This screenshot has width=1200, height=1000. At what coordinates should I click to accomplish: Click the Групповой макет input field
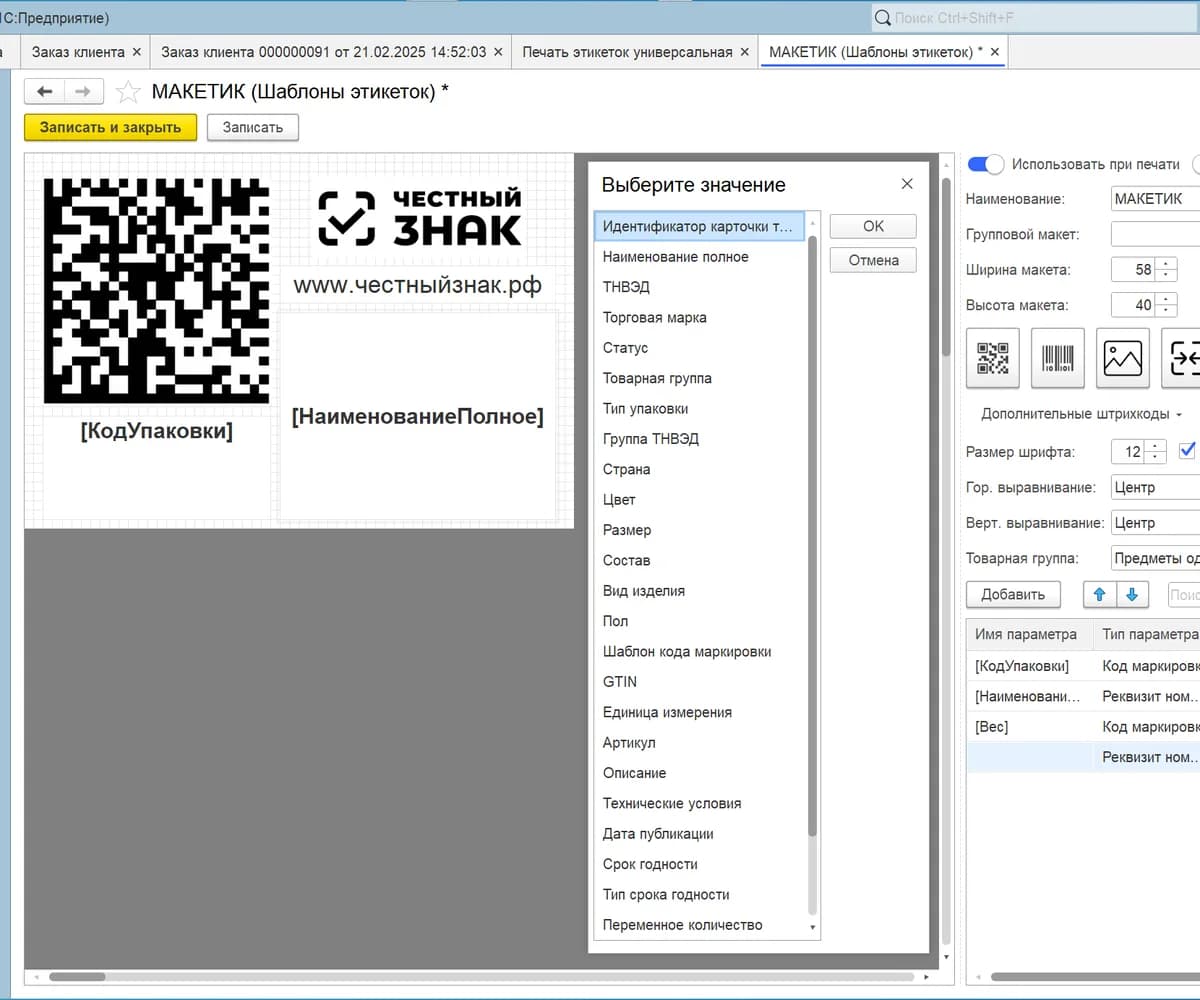1156,234
